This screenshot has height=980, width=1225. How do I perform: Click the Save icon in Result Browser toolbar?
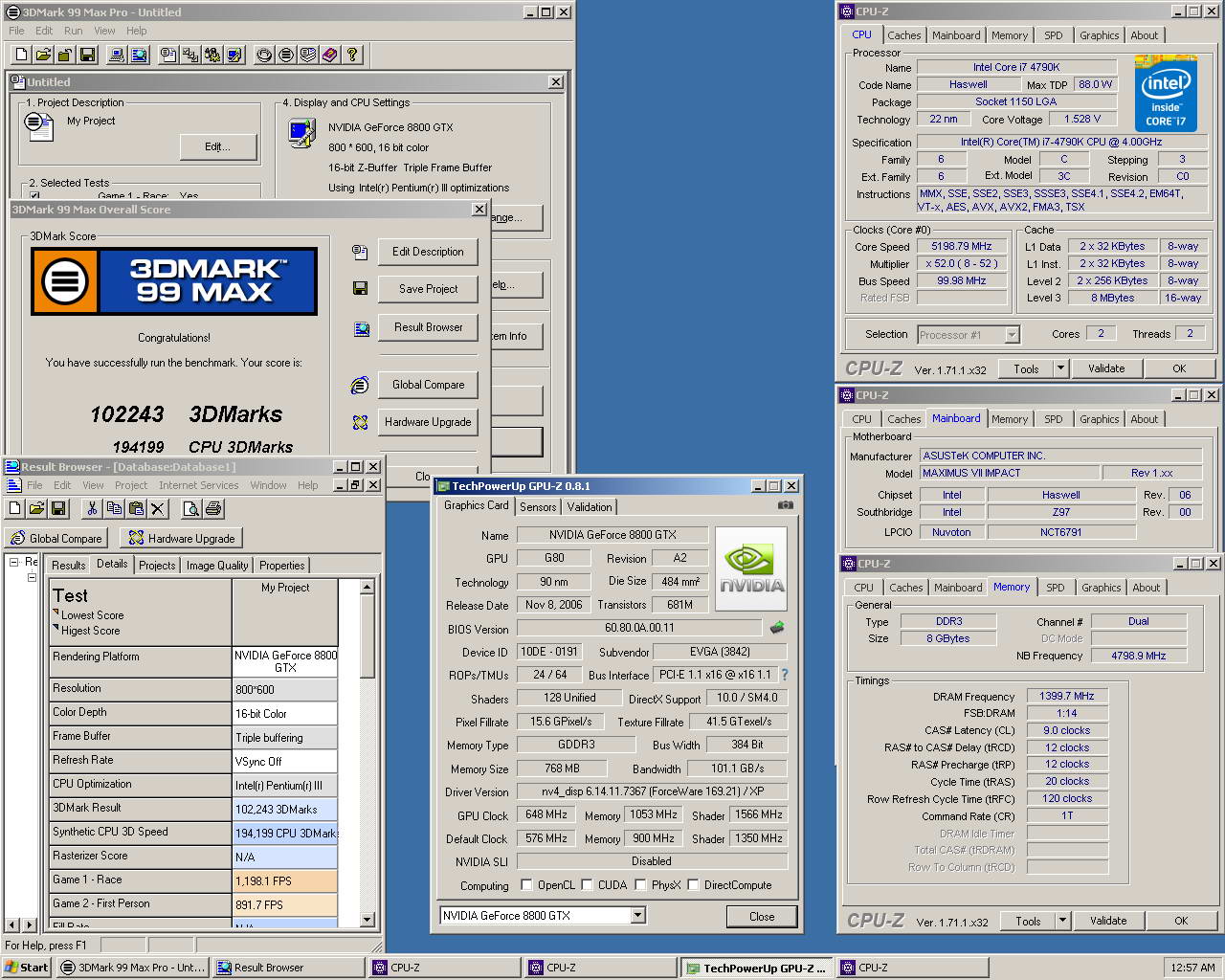coord(59,508)
